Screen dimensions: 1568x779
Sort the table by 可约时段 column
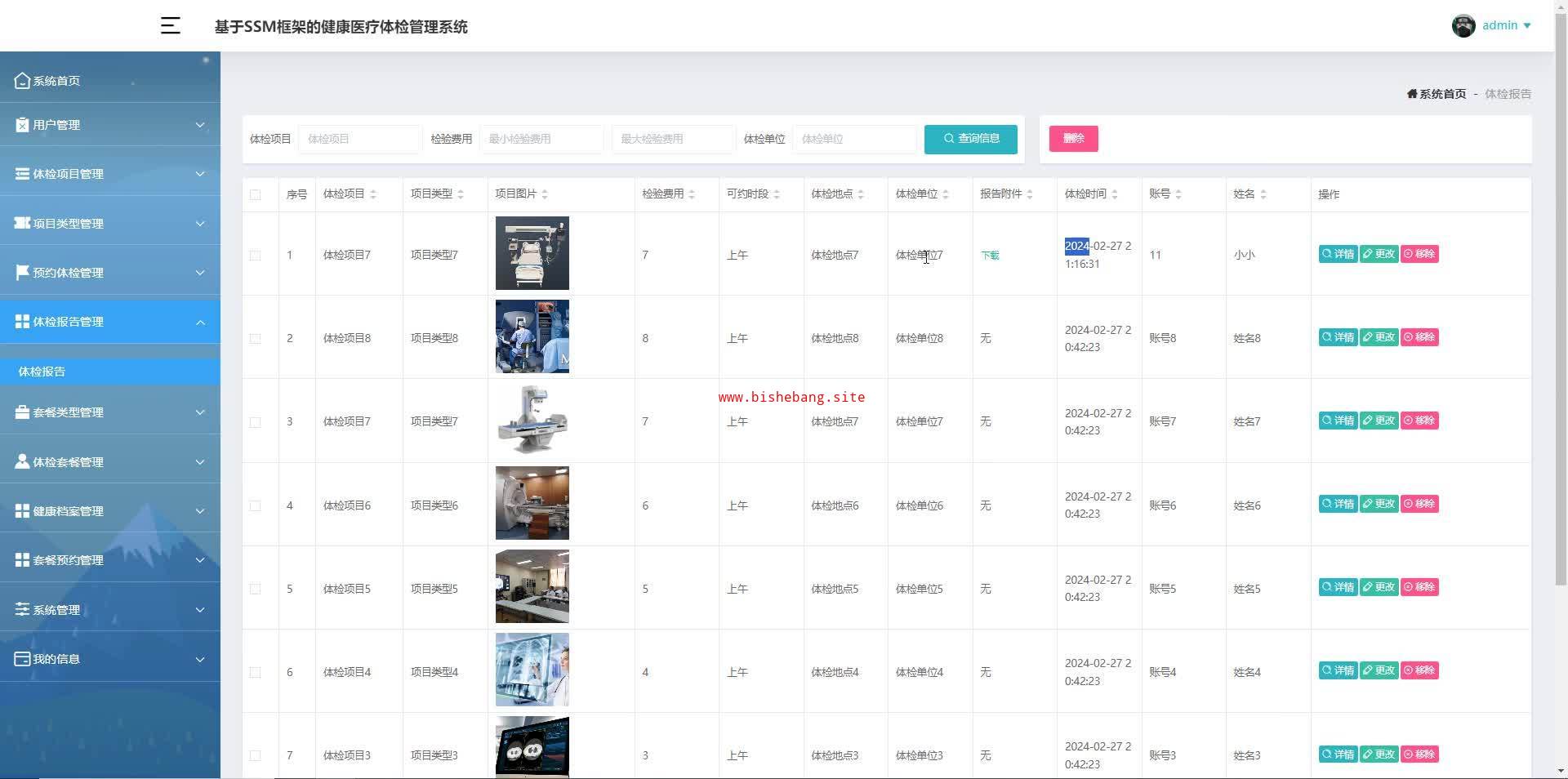tap(777, 194)
